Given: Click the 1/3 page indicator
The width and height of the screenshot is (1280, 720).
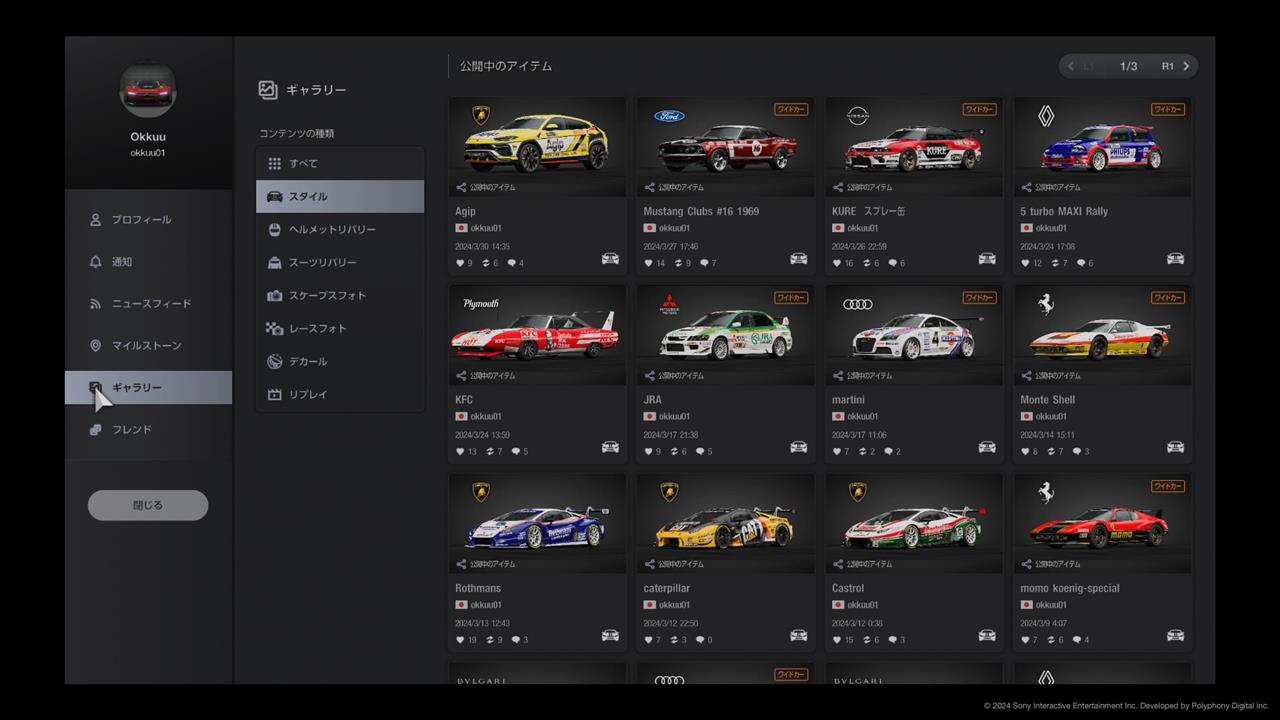Looking at the screenshot, I should 1129,66.
